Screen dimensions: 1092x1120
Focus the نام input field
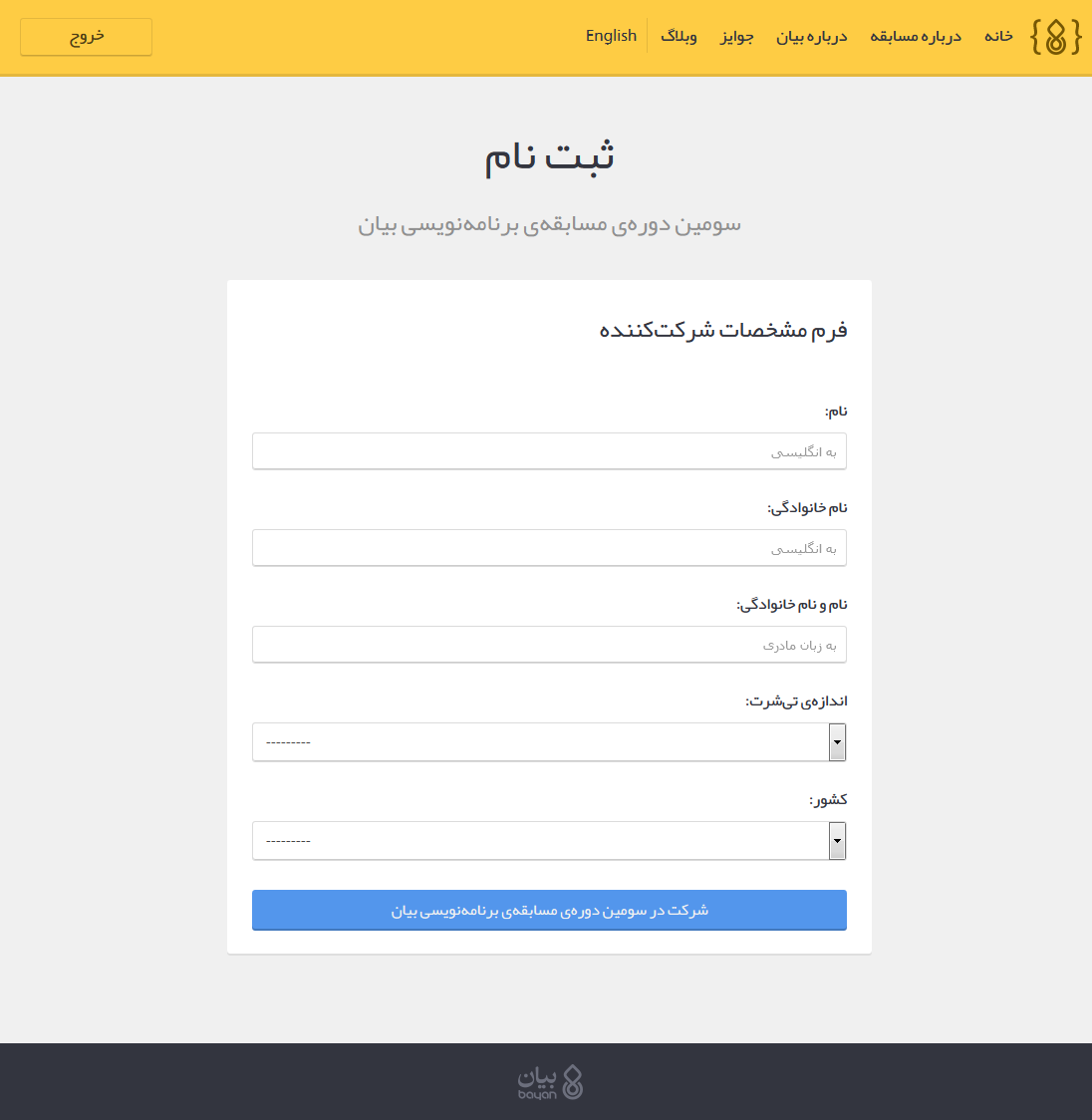tap(549, 450)
